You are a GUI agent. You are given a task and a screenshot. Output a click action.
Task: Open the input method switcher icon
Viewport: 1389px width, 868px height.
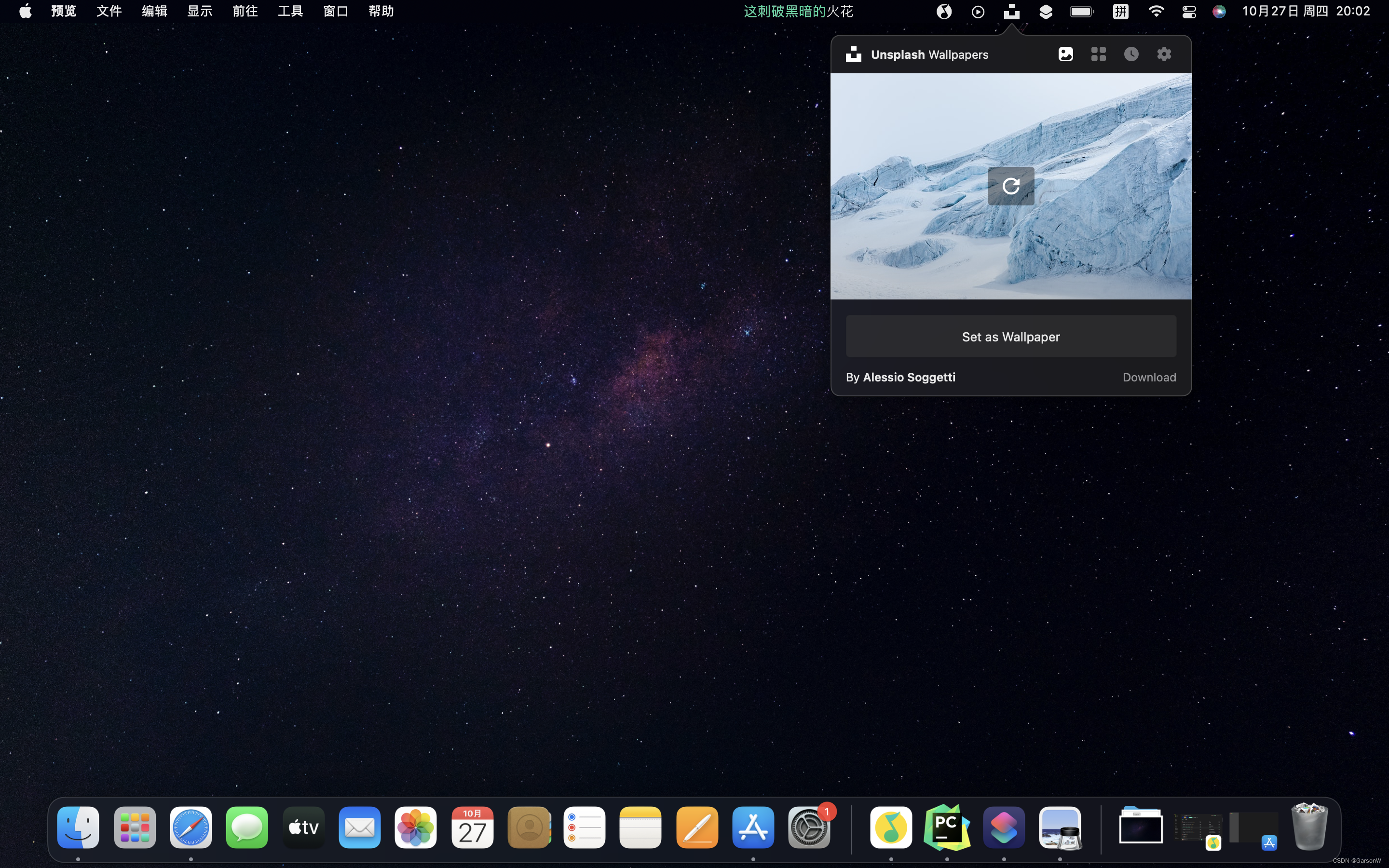1120,12
